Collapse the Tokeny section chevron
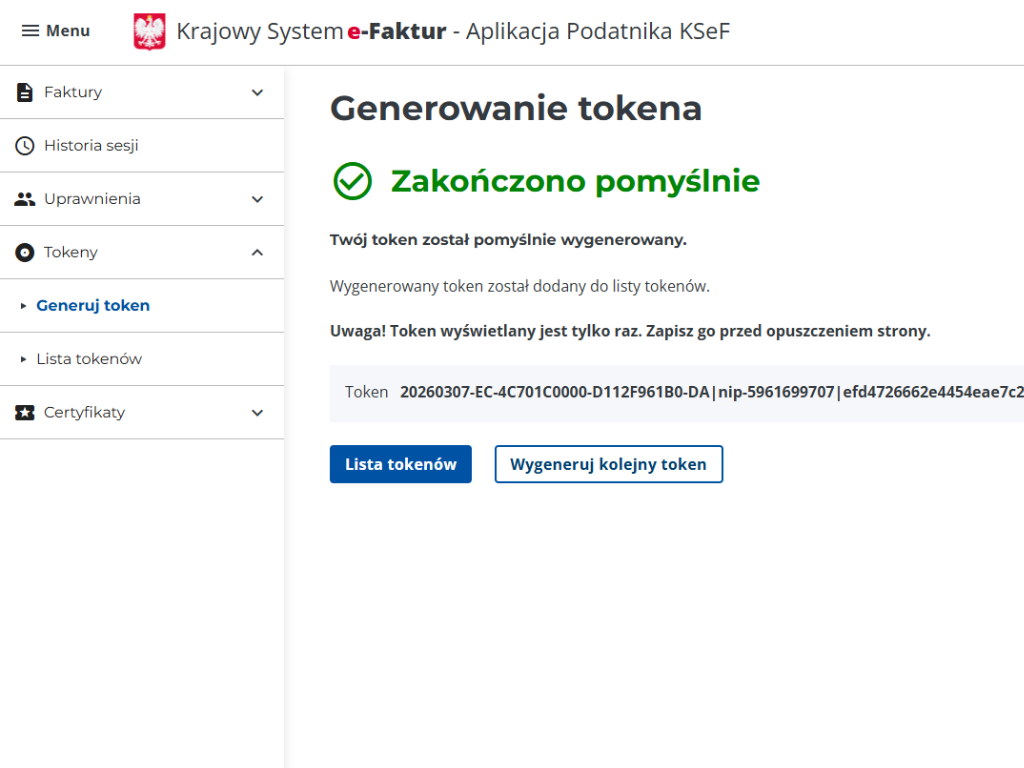The image size is (1024, 768). click(x=257, y=252)
